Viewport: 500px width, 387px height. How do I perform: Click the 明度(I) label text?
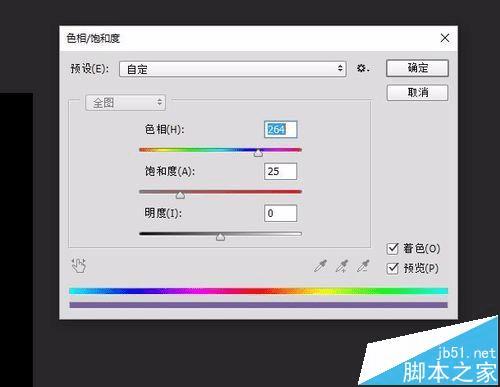pos(163,213)
